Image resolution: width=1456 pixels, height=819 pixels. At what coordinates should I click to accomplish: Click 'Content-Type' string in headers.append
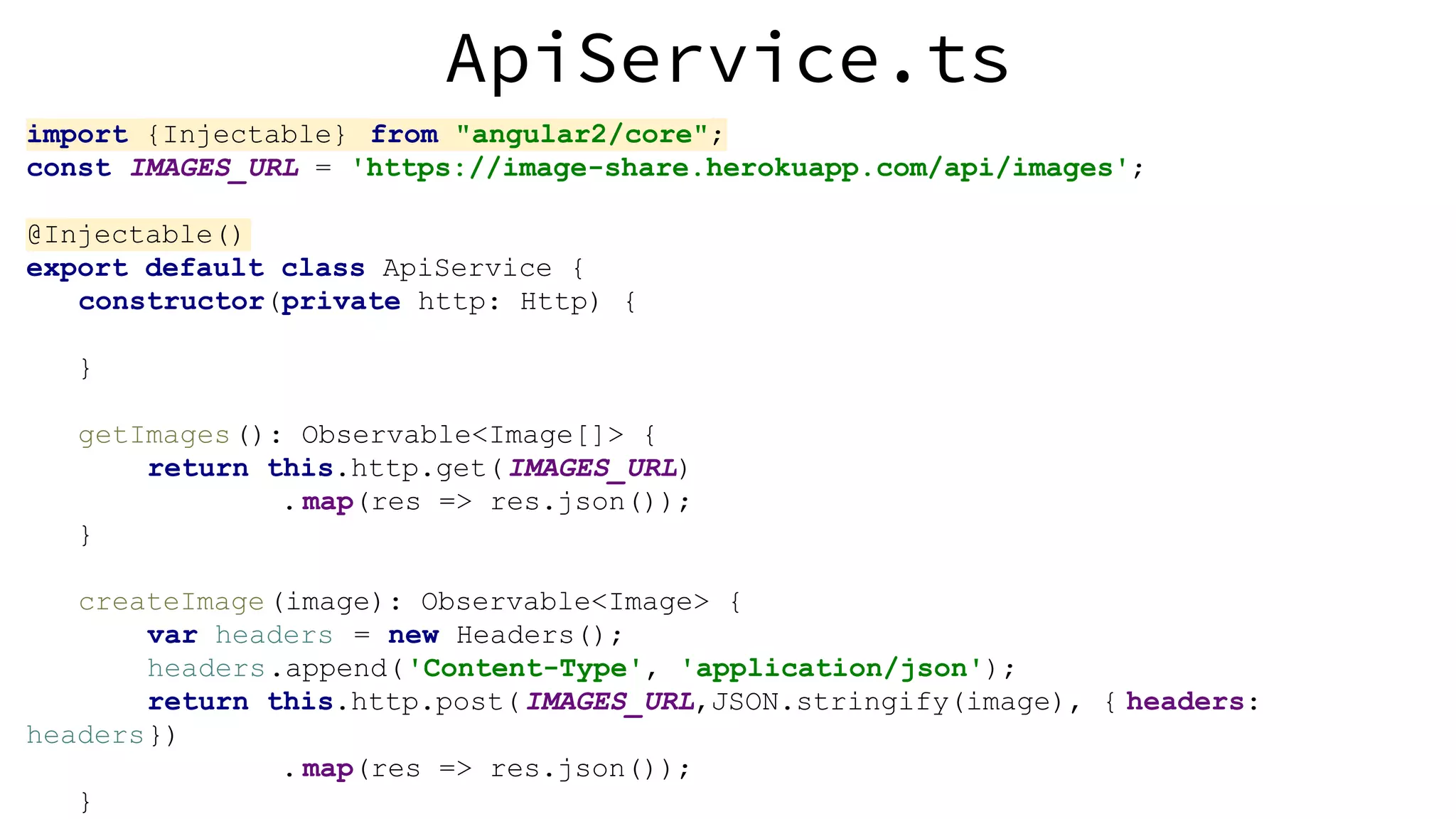(x=525, y=668)
